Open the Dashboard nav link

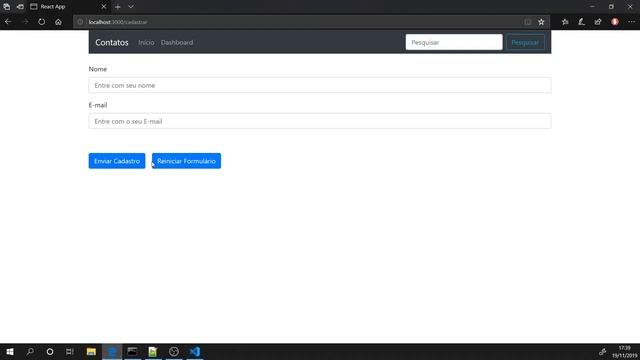(177, 42)
